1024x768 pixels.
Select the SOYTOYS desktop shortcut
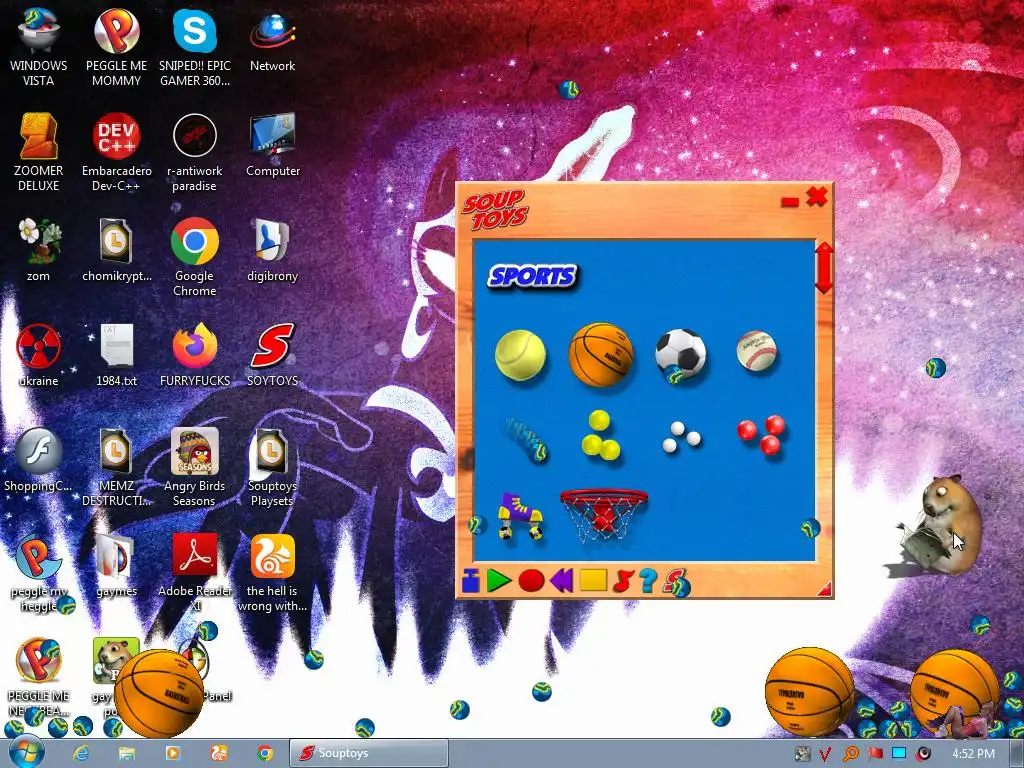[x=272, y=355]
